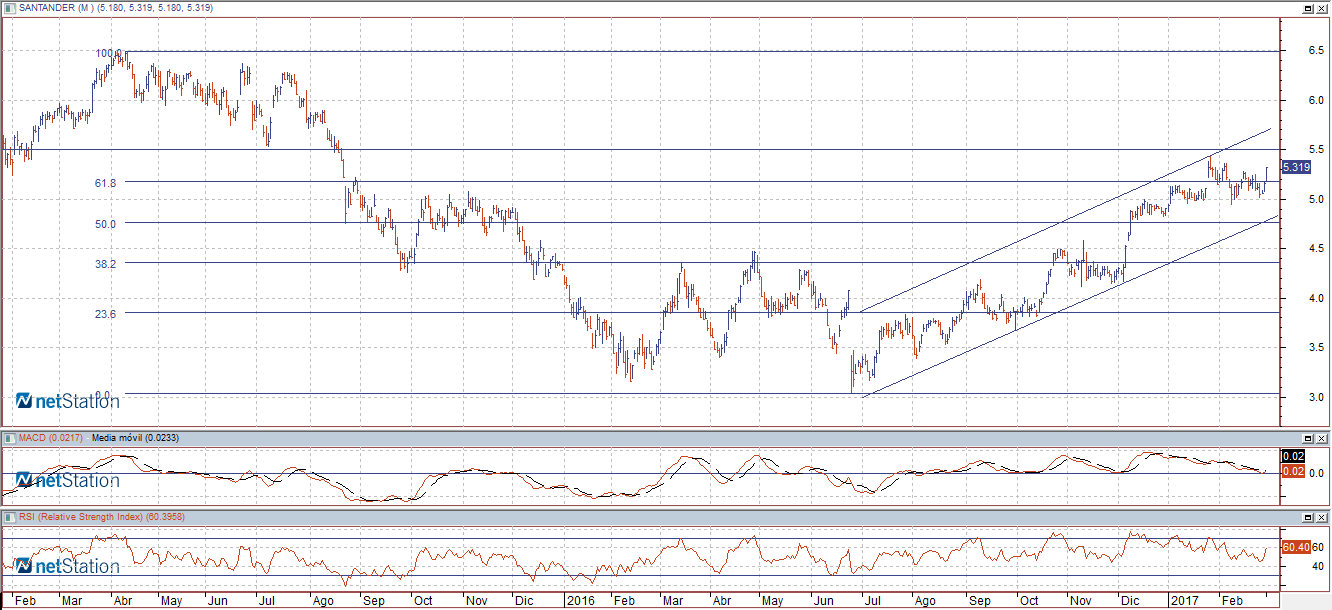1332x610 pixels.
Task: Maximize the SANTANDER price chart panel
Action: [x=1308, y=7]
